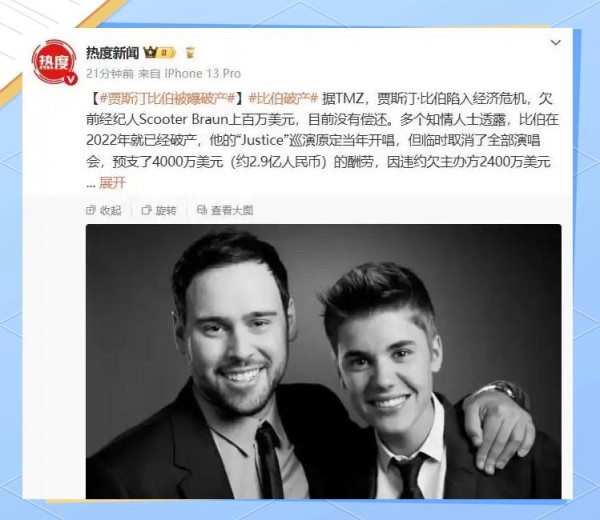This screenshot has height=520, width=600.
Task: Open hashtag #贾斯汀比伯被曝破产#
Action: coord(167,99)
